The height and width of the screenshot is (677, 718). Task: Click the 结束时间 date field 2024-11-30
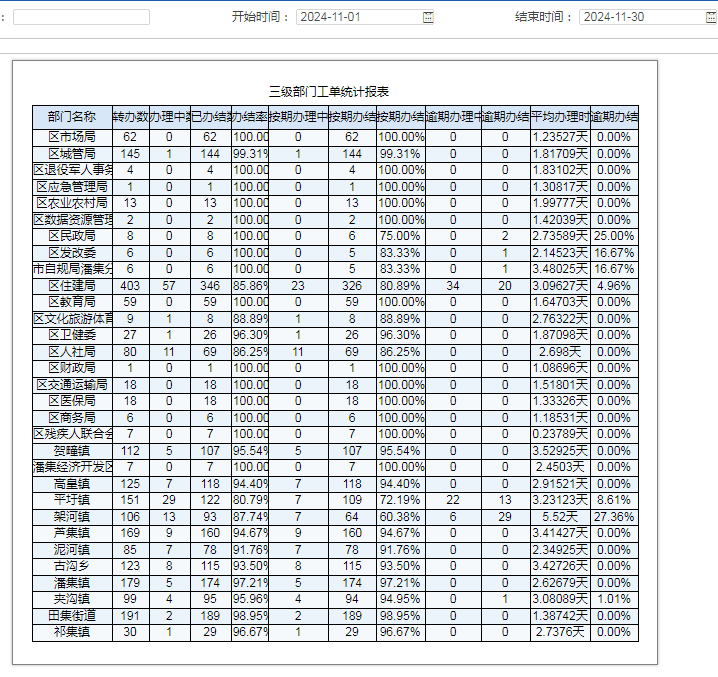point(640,17)
